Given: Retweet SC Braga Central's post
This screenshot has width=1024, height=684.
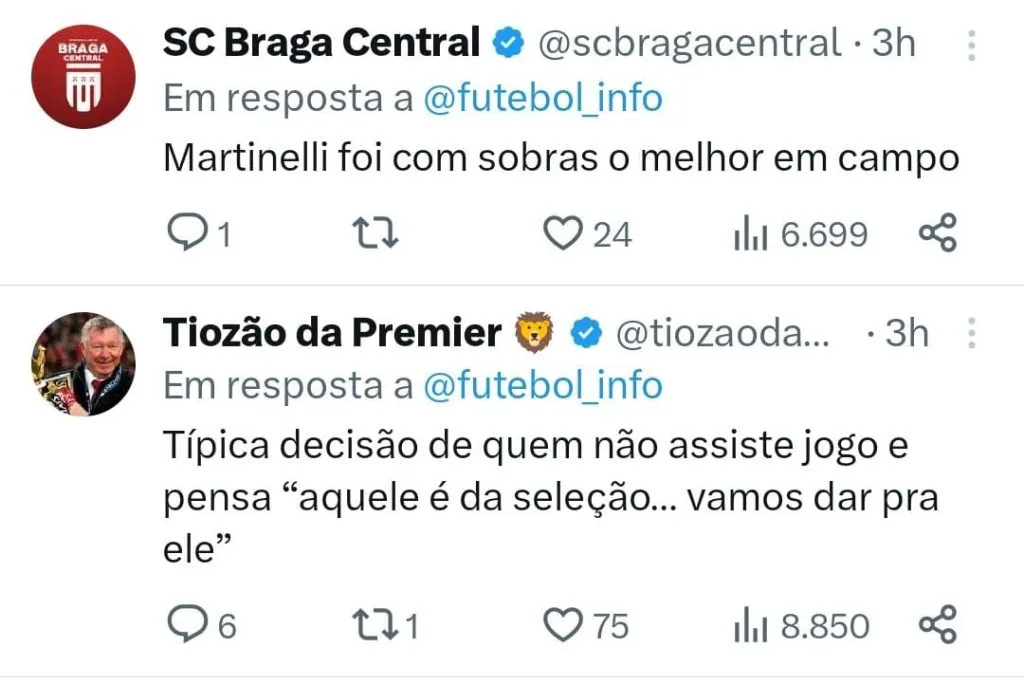Looking at the screenshot, I should 378,234.
